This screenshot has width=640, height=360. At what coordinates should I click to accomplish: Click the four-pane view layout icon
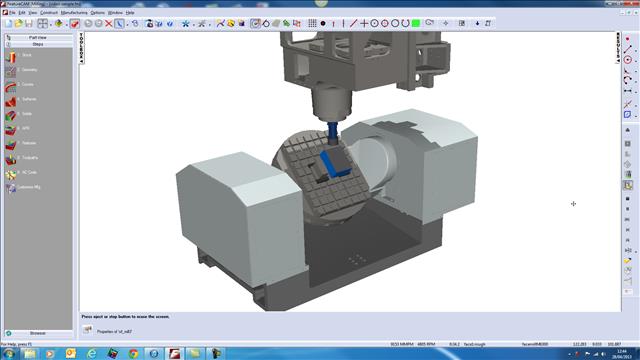tap(42, 24)
